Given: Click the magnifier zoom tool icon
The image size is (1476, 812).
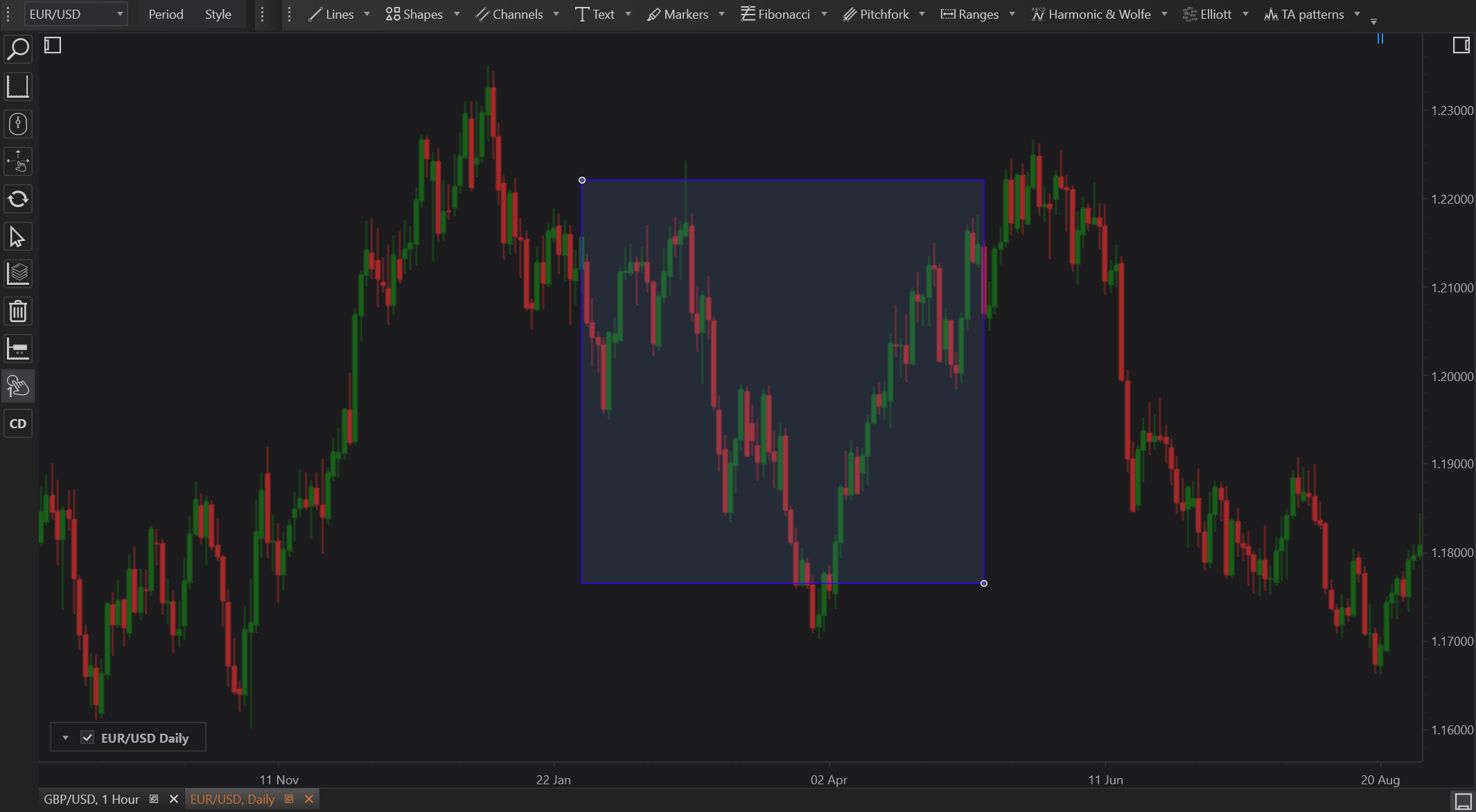Looking at the screenshot, I should pos(18,49).
